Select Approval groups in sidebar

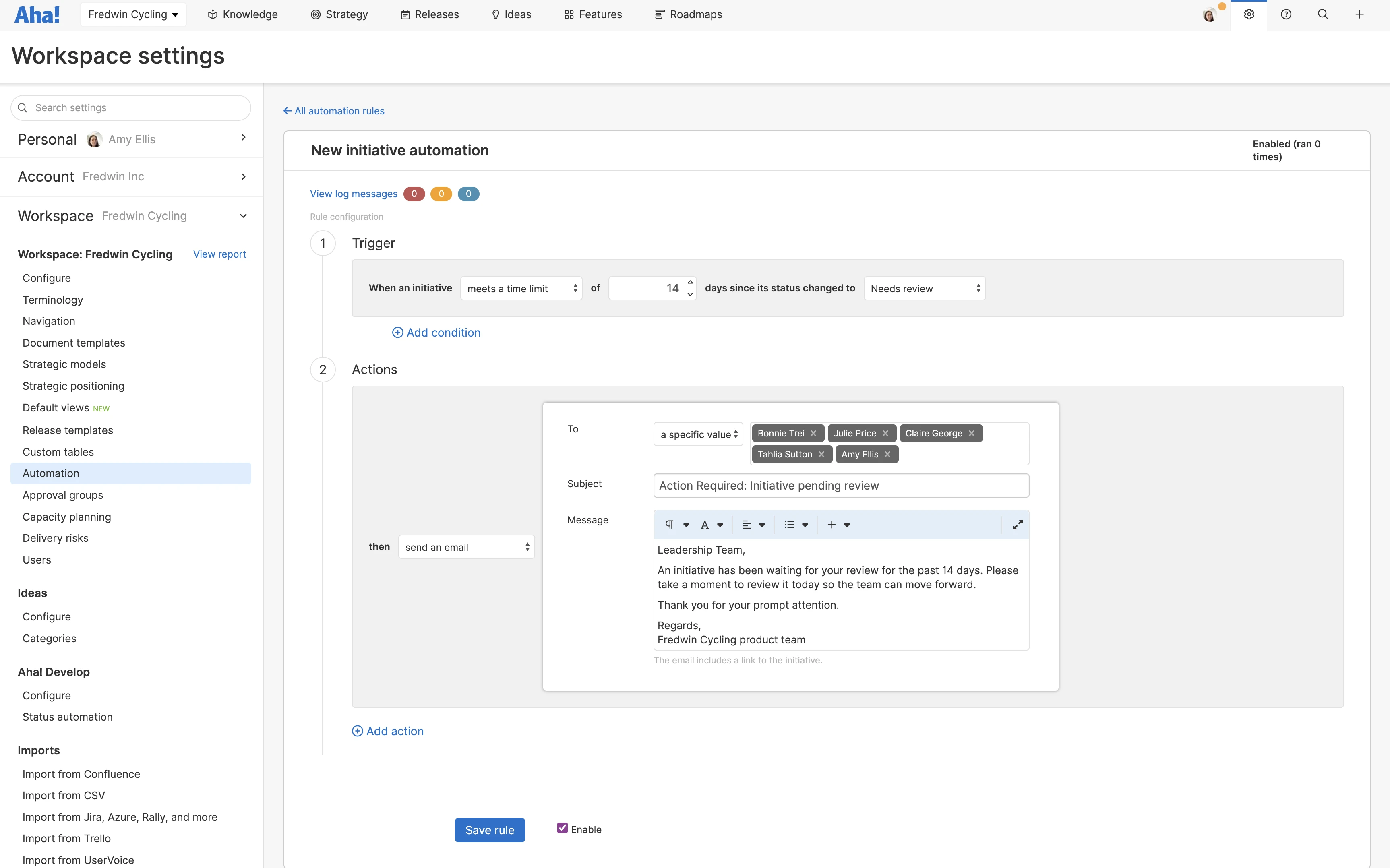tap(62, 495)
